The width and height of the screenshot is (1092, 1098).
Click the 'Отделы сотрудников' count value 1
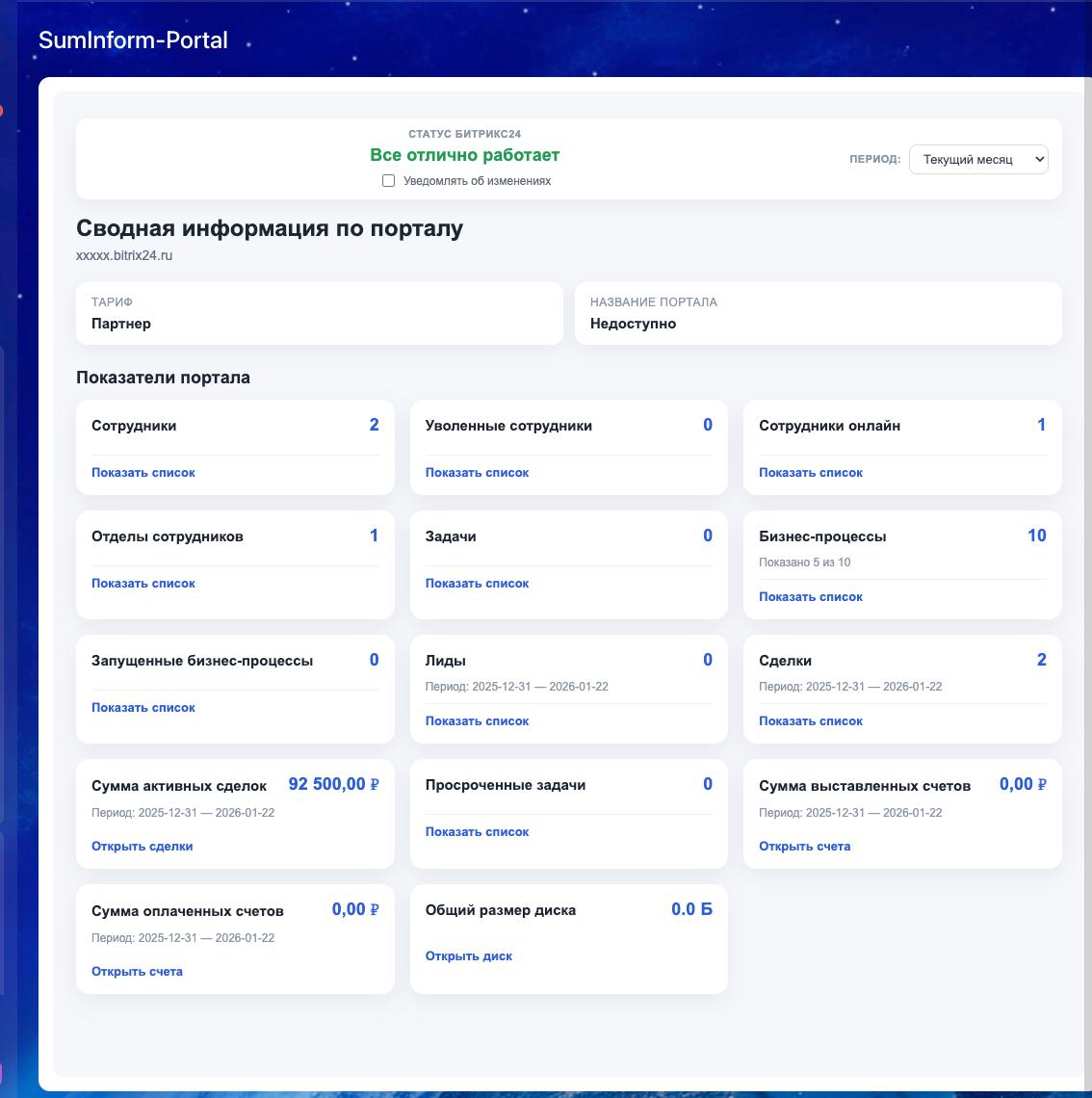(x=374, y=536)
